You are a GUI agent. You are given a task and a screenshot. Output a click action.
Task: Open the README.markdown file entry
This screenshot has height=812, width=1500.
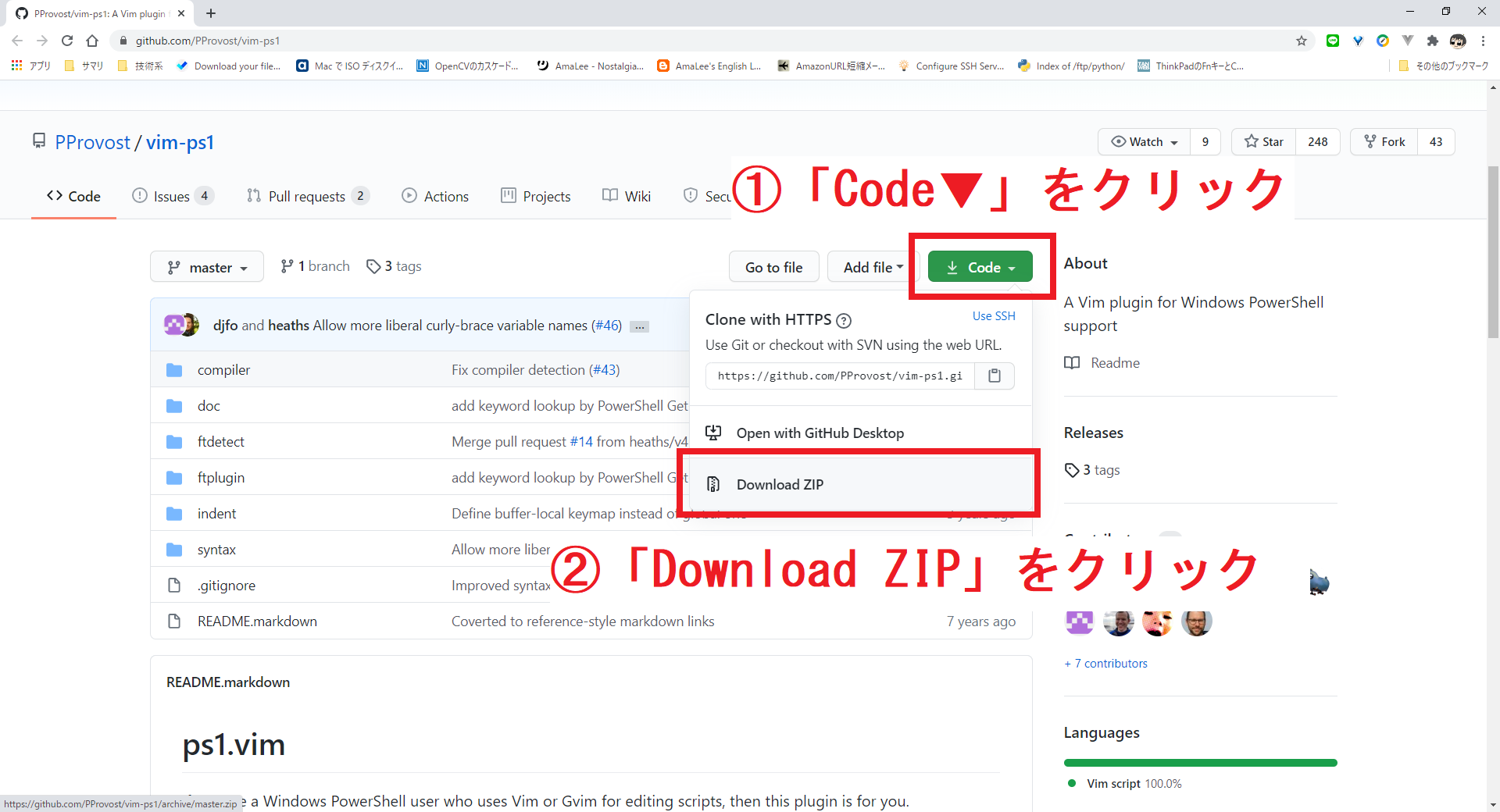(257, 621)
